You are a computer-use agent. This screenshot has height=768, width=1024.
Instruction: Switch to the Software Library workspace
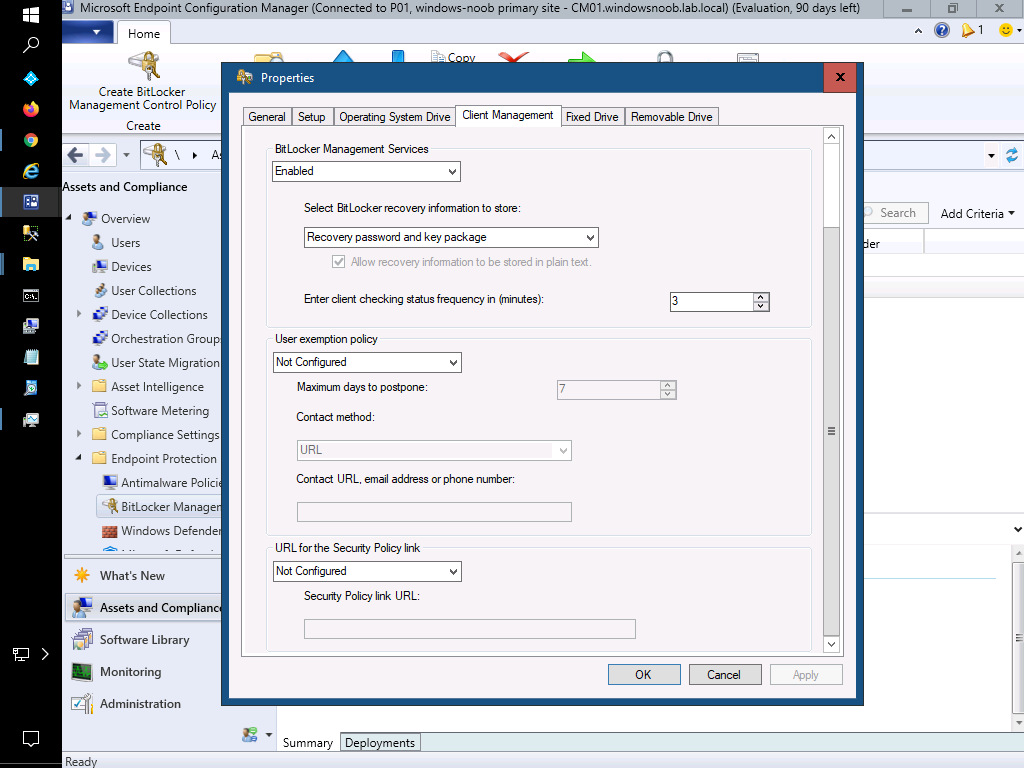144,640
